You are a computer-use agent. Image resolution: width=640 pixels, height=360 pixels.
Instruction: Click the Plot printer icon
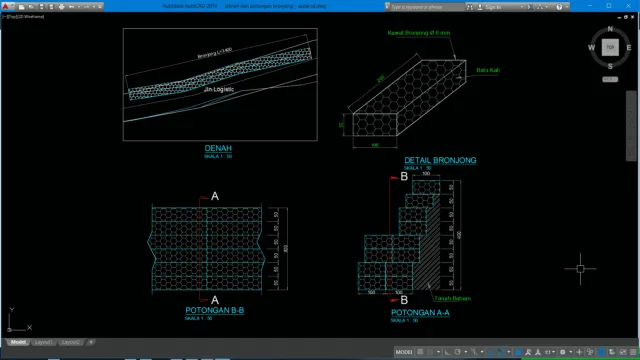click(x=62, y=7)
